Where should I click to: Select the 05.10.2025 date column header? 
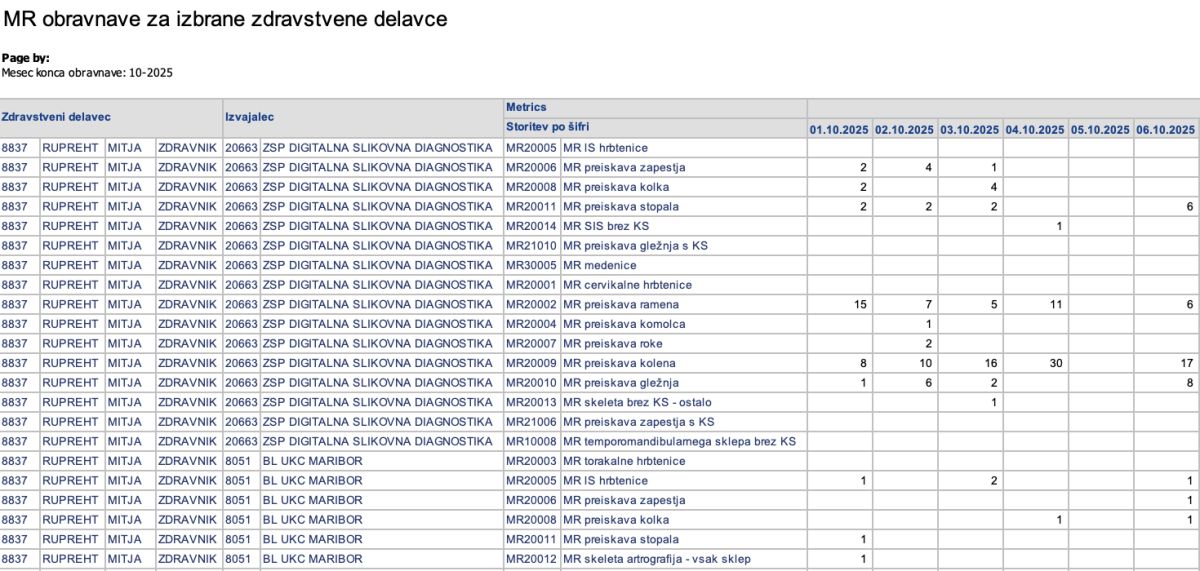tap(1100, 129)
